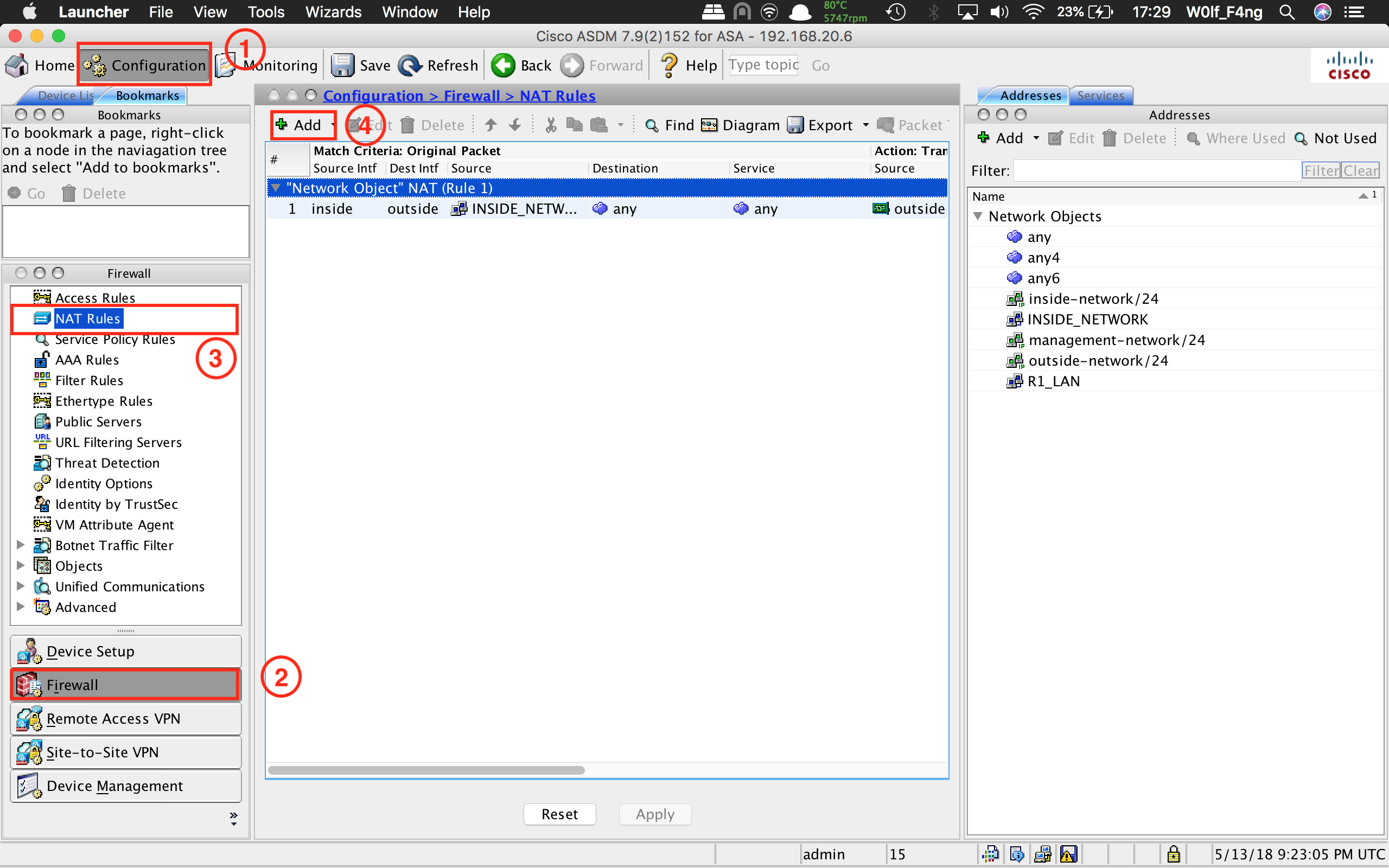
Task: Click Find magnifier in NAT toolbar
Action: click(x=652, y=125)
